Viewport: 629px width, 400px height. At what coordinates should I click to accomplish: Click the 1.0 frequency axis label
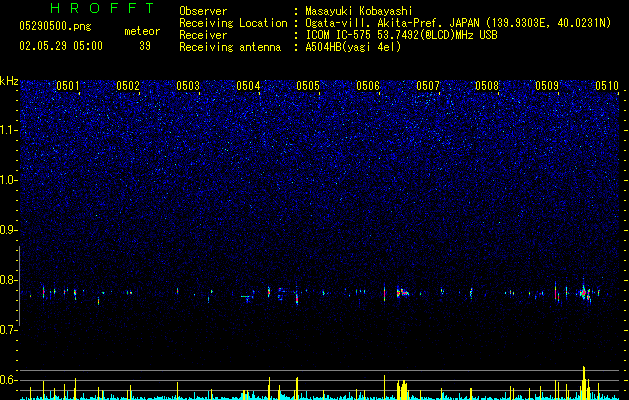coord(8,180)
